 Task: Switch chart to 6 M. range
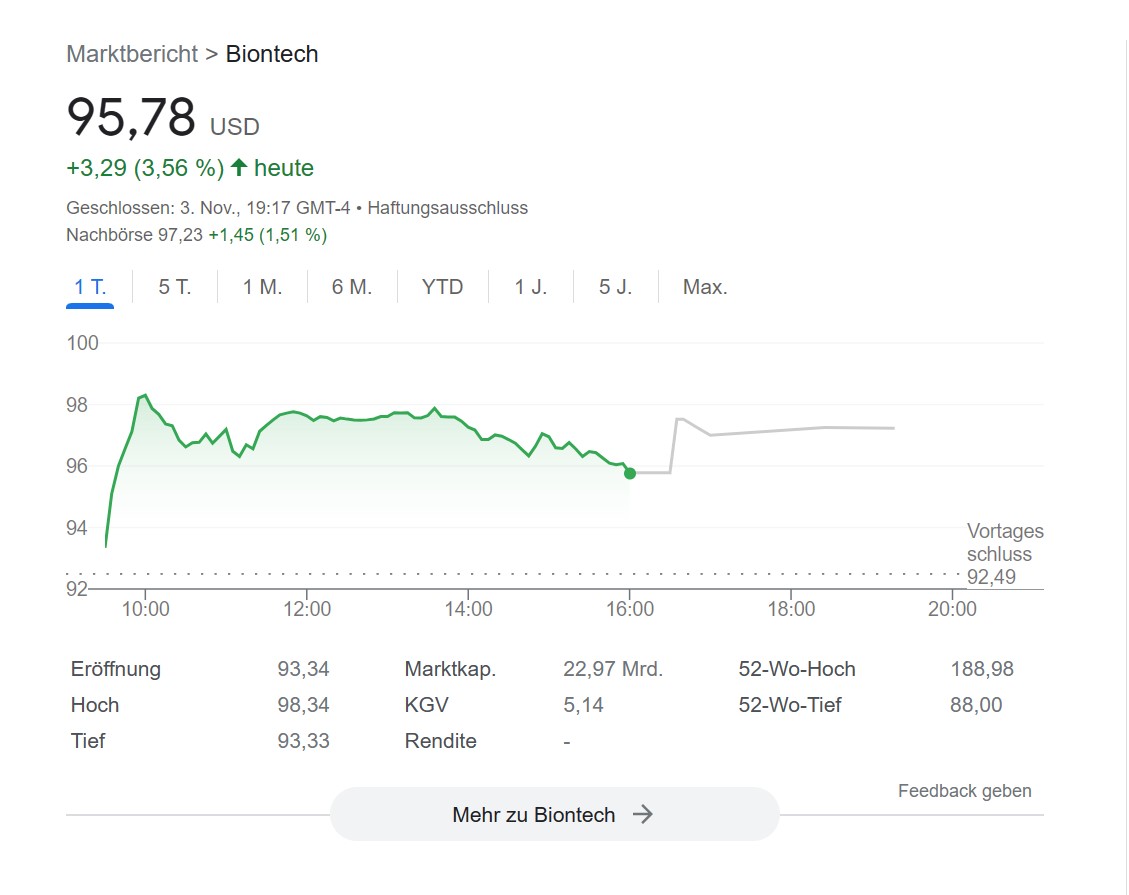point(352,287)
